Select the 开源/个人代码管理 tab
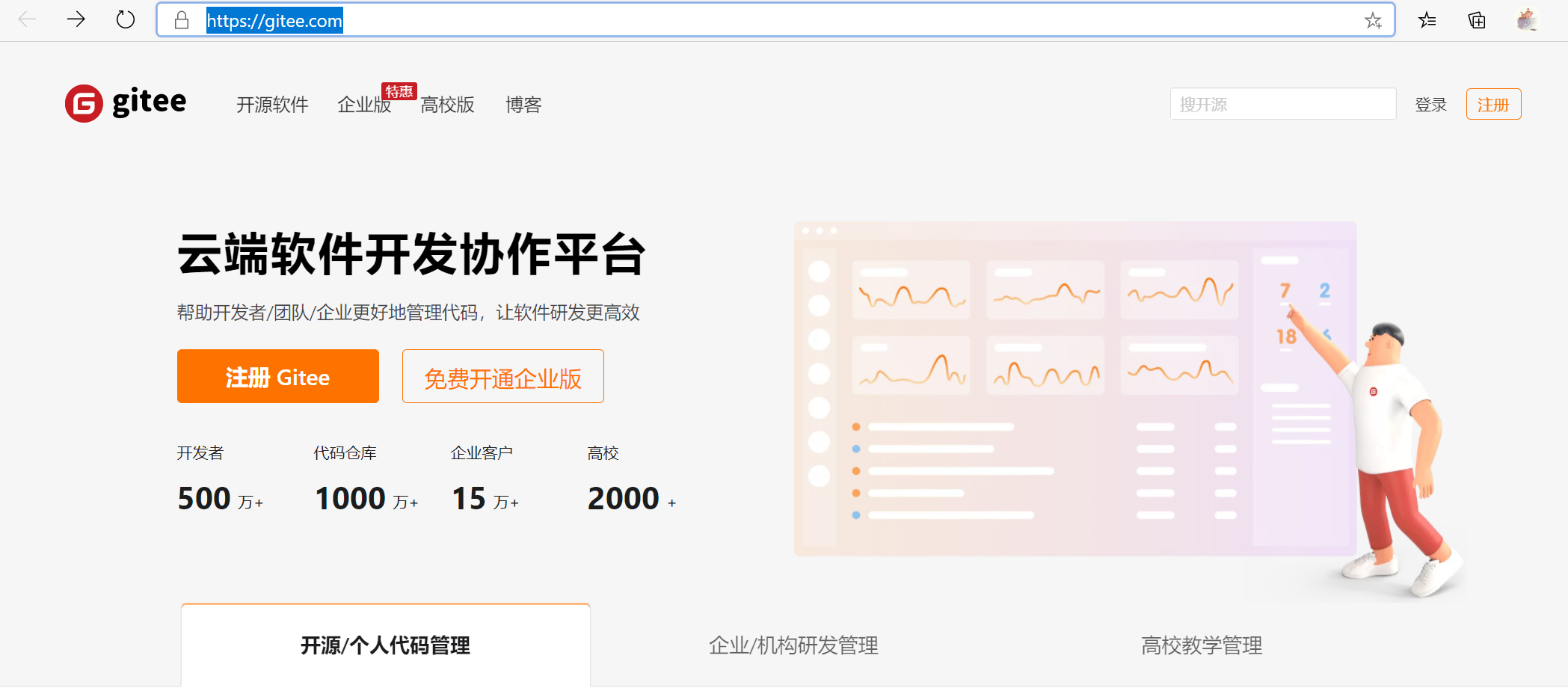Viewport: 1568px width, 697px height. click(x=386, y=645)
